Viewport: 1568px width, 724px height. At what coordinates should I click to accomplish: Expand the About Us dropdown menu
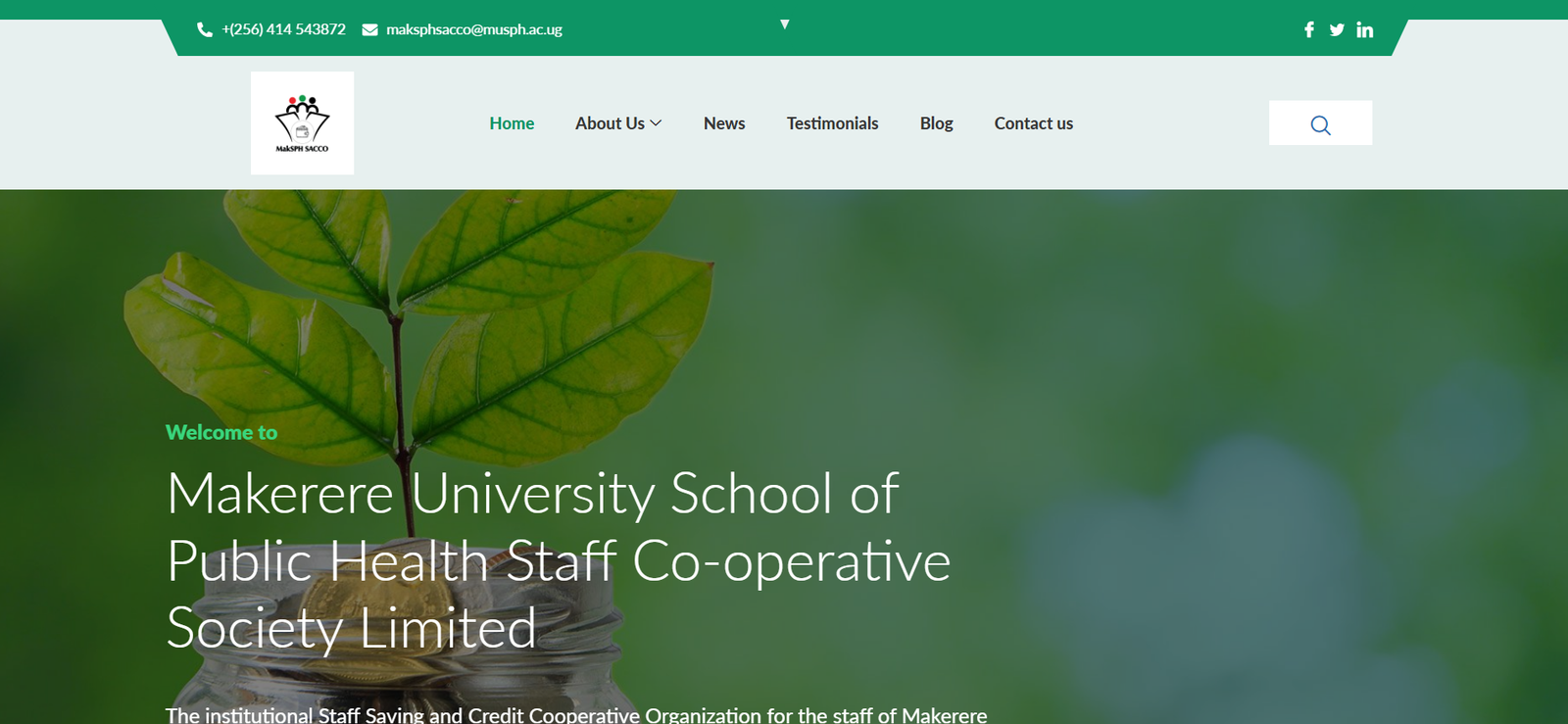point(618,123)
